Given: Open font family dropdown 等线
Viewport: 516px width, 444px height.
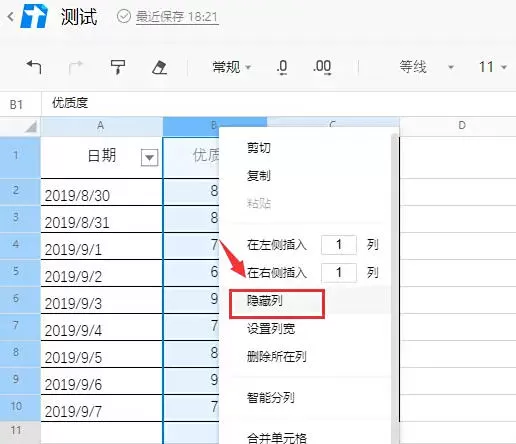Looking at the screenshot, I should pyautogui.click(x=427, y=67).
